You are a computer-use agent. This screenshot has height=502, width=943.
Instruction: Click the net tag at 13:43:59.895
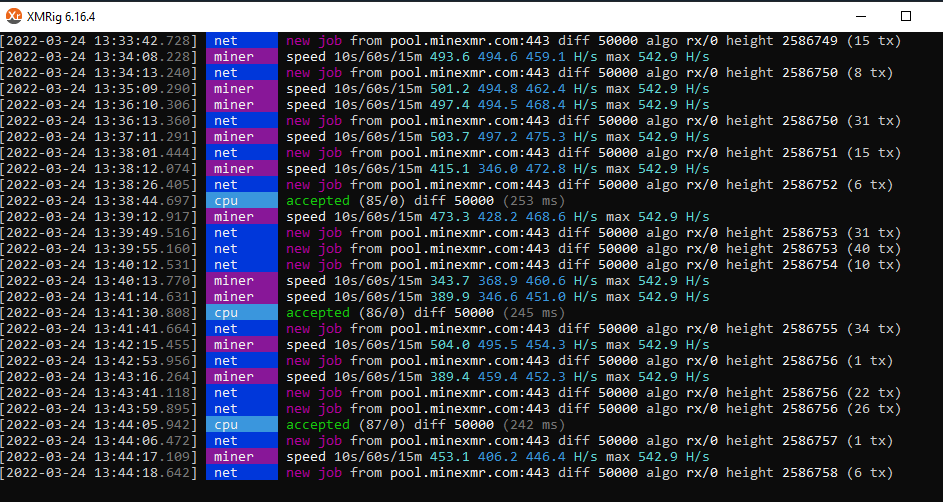pos(242,409)
